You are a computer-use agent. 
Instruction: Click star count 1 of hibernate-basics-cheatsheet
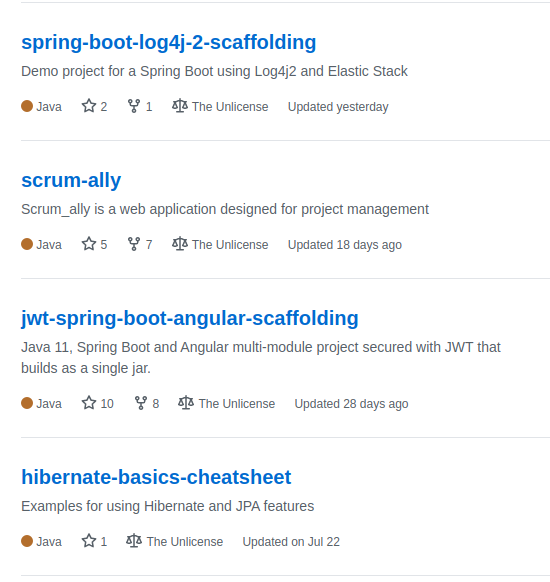tap(104, 542)
